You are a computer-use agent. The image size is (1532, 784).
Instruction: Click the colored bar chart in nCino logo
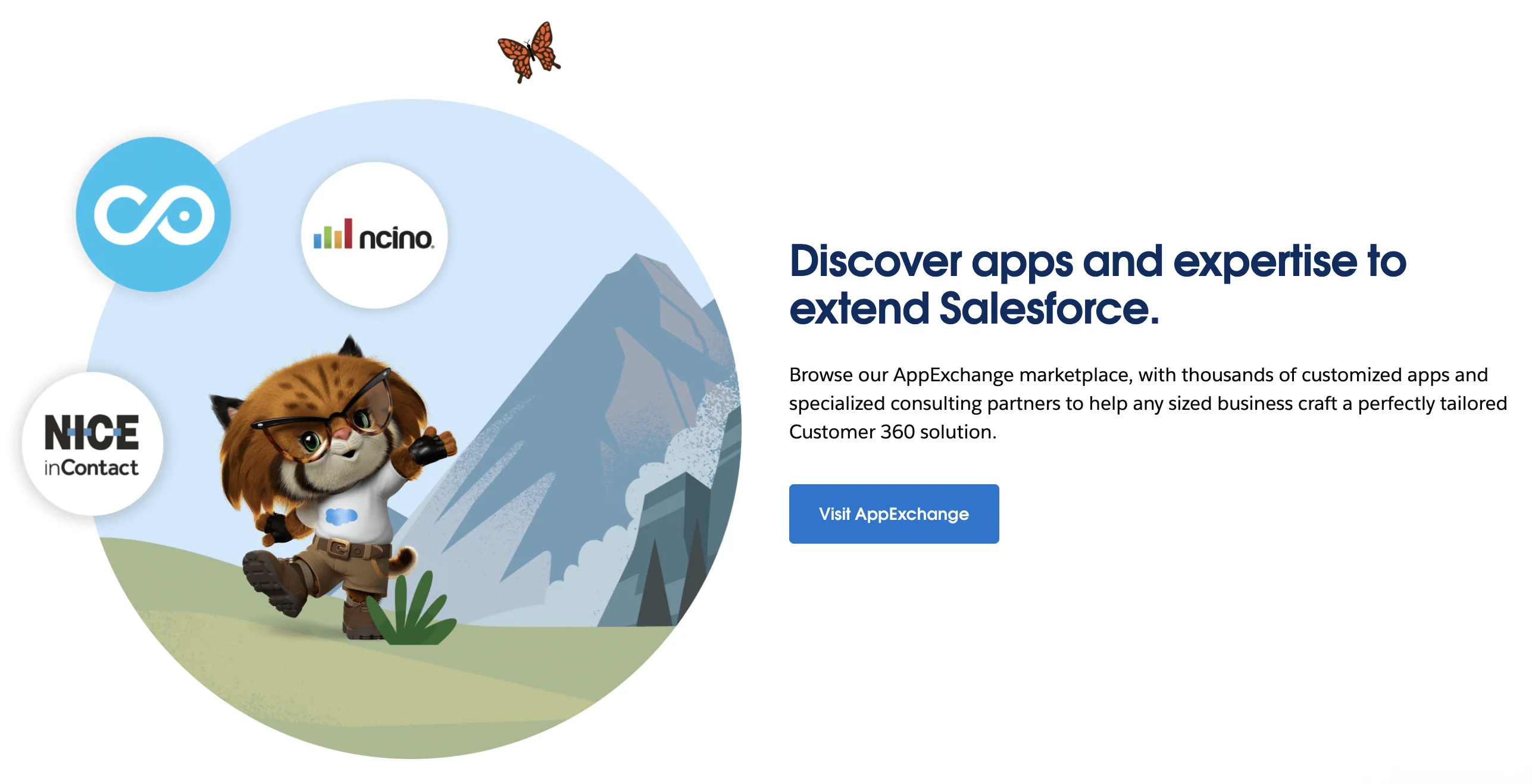333,234
